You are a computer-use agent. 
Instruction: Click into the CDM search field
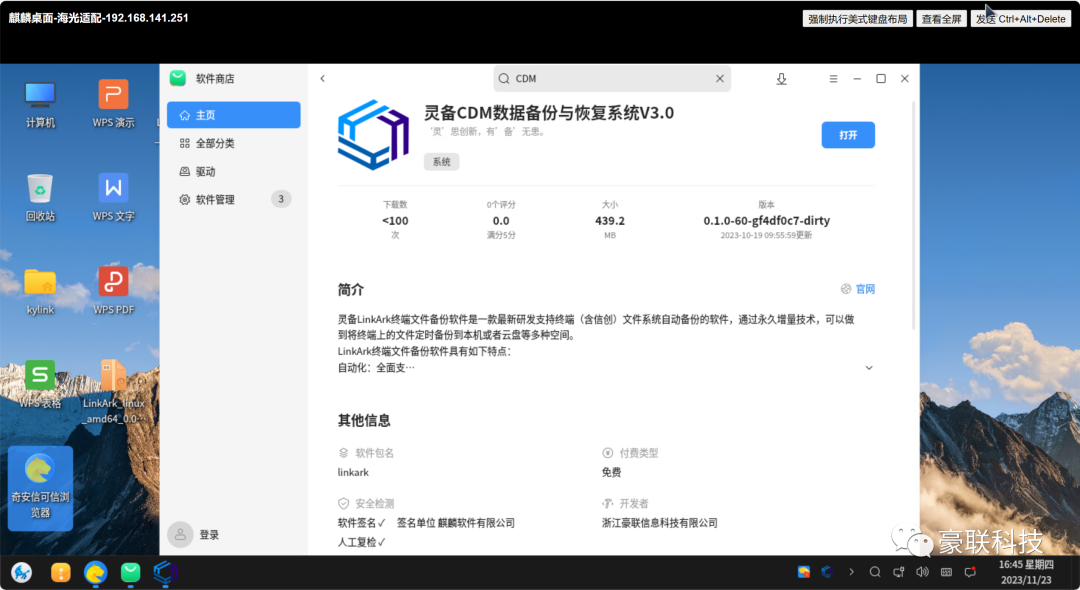pyautogui.click(x=612, y=78)
